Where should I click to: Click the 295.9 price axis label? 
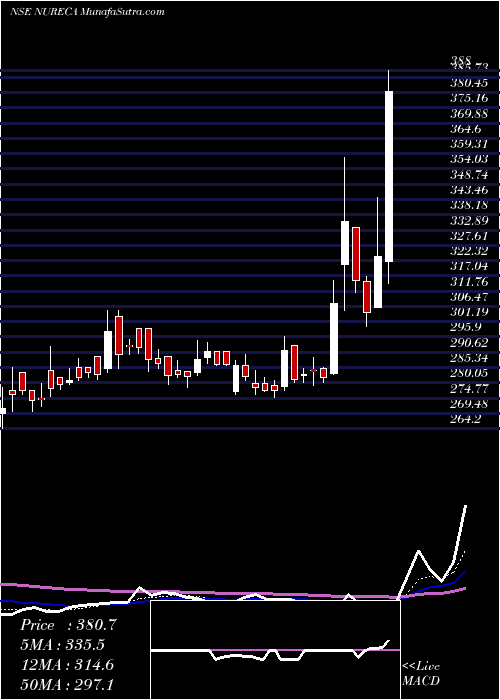point(466,328)
